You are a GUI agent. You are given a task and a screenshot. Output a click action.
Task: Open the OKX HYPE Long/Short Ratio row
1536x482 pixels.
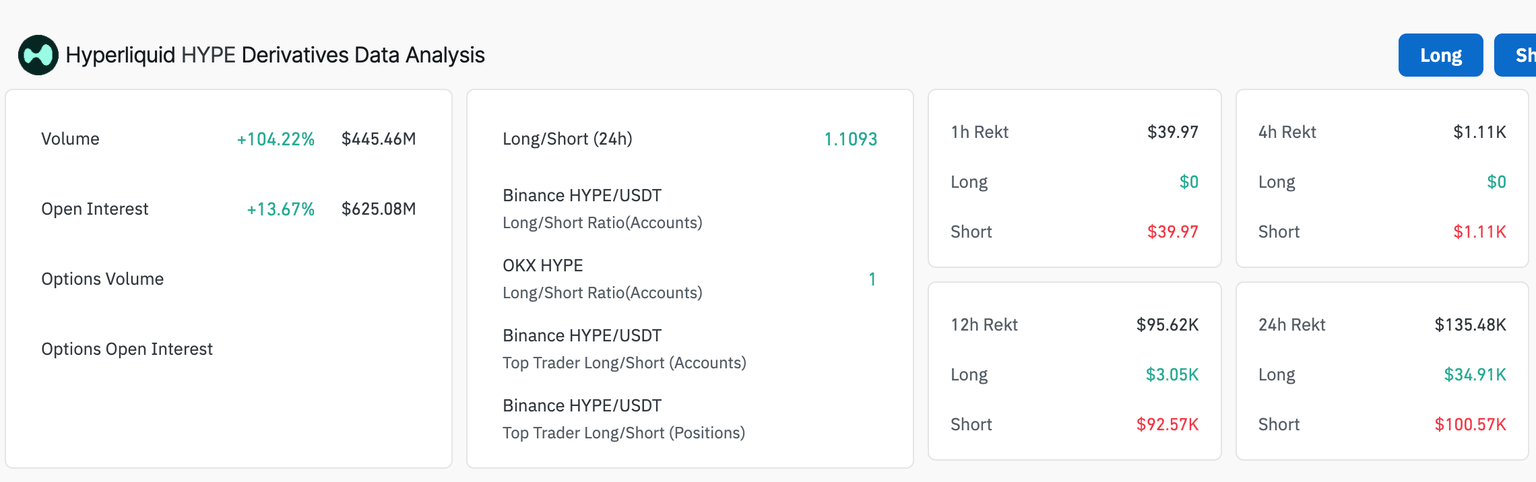pyautogui.click(x=602, y=278)
